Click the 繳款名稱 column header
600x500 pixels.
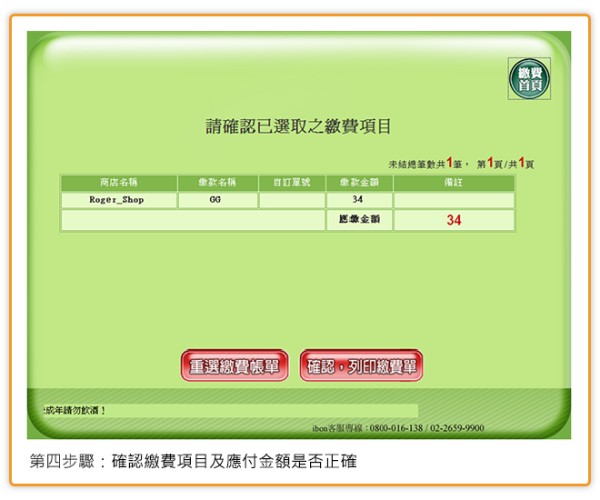pyautogui.click(x=218, y=183)
